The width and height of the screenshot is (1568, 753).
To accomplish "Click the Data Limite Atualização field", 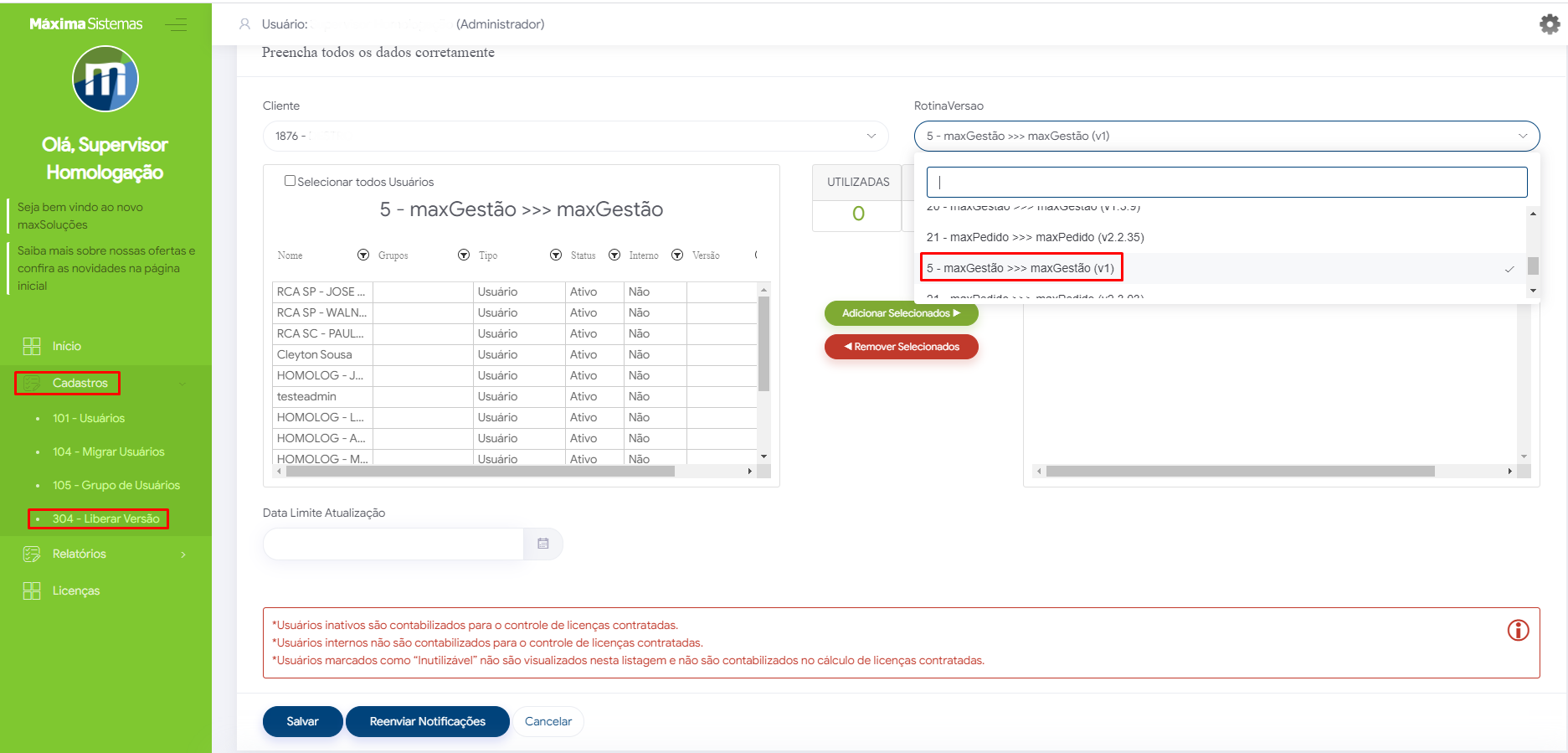I will coord(393,544).
